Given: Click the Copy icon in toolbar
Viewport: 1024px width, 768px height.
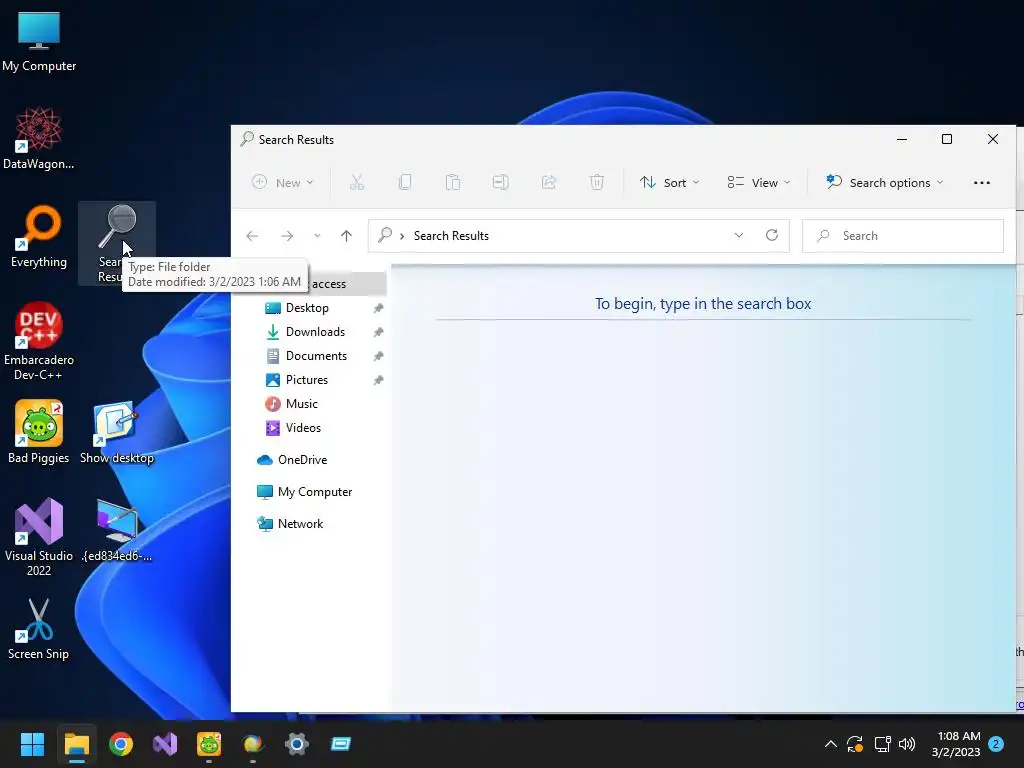Looking at the screenshot, I should 405,183.
